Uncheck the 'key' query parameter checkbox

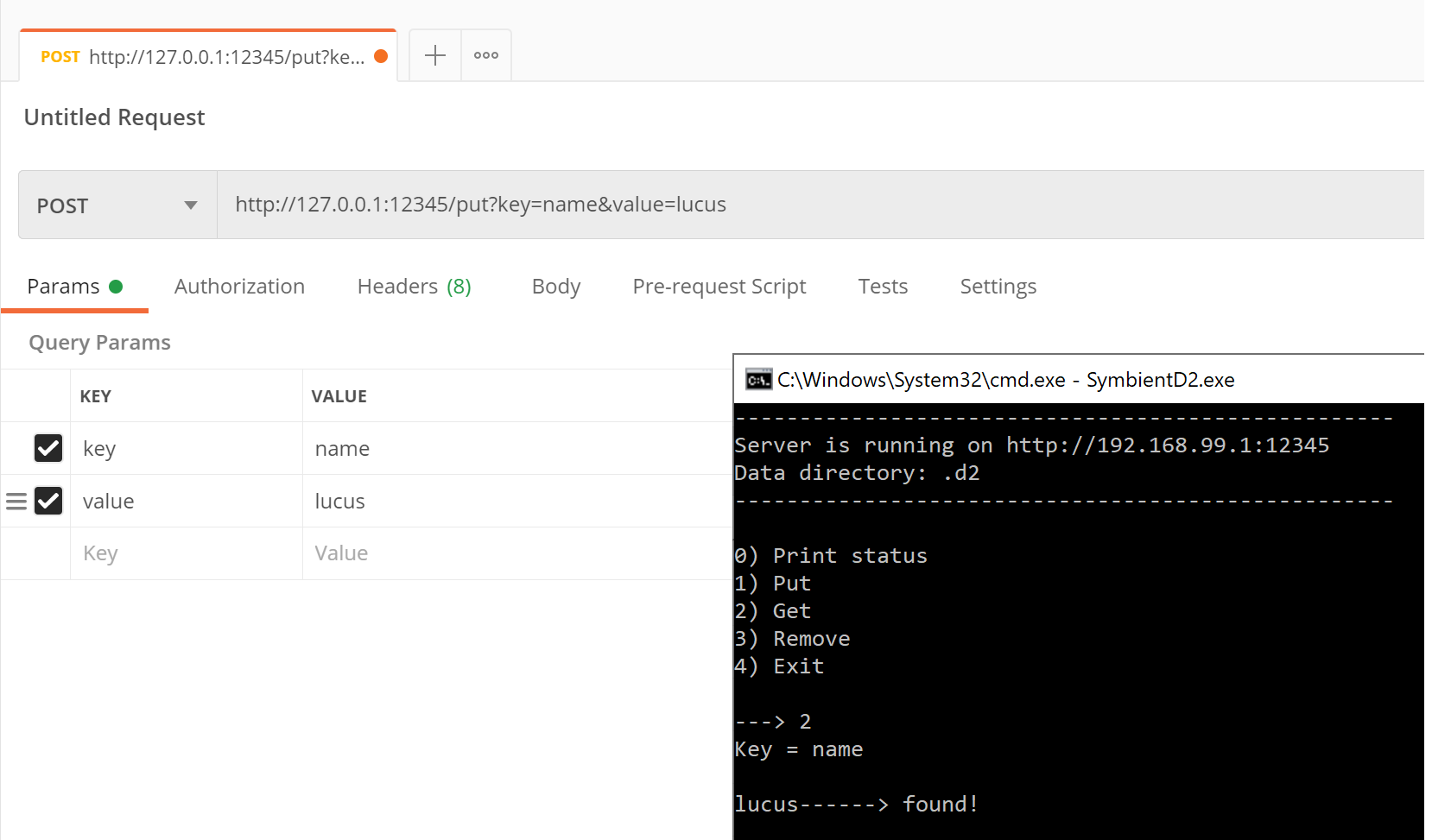point(48,448)
